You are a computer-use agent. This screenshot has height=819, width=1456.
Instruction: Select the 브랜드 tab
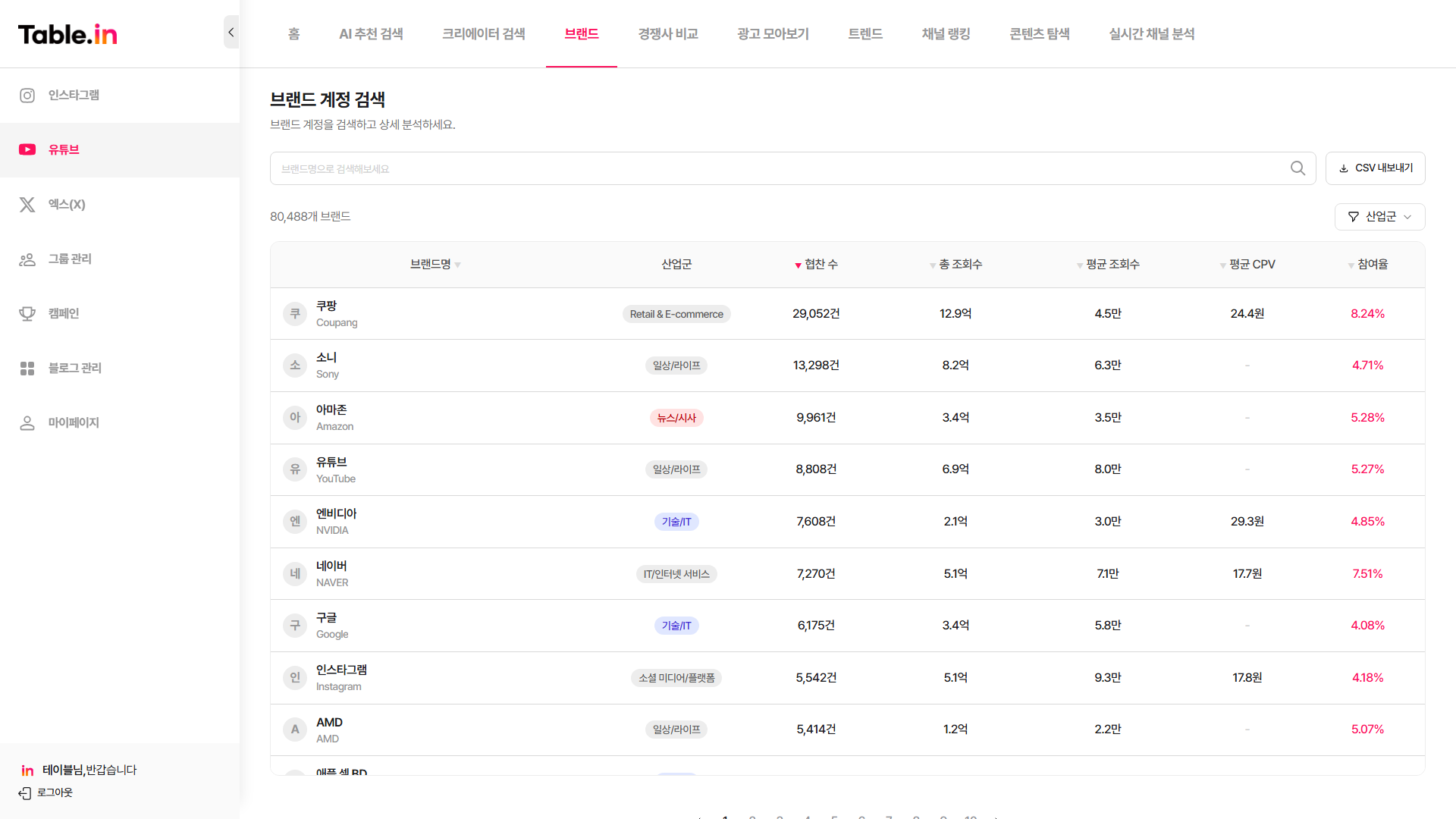pyautogui.click(x=582, y=34)
